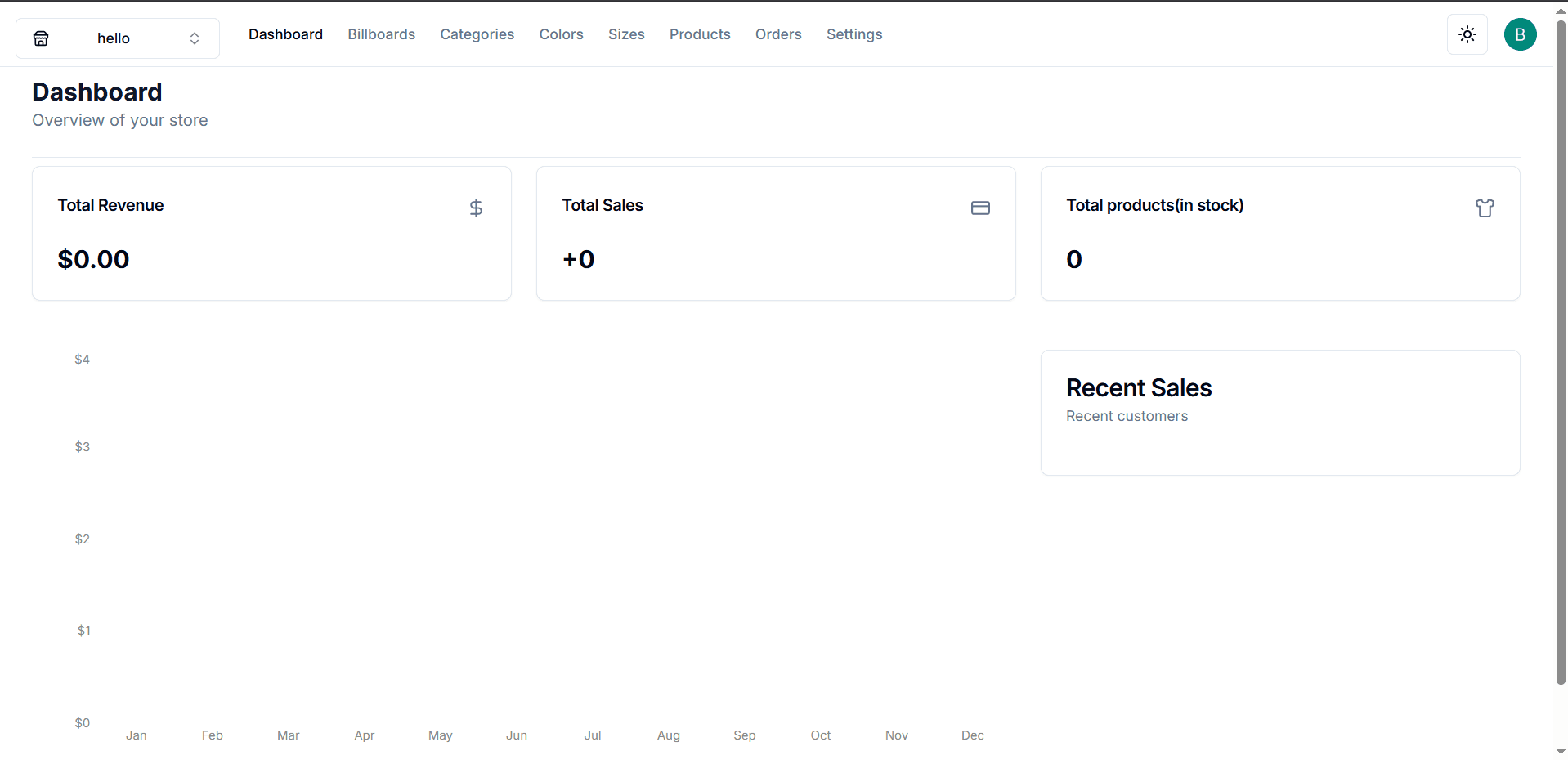Click the shirt icon in Total products card

click(x=1485, y=208)
